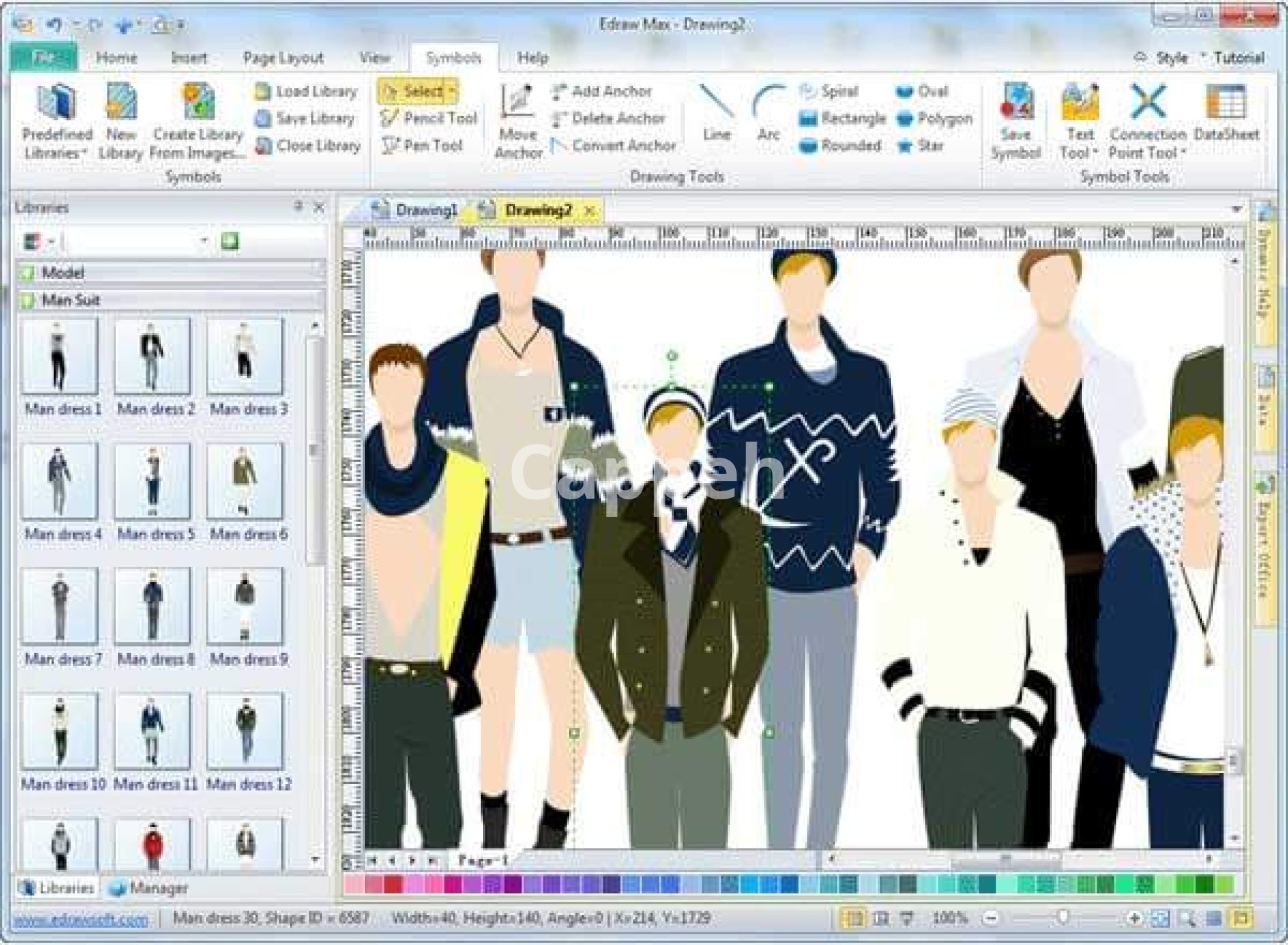Pick the red swatch in color bar

(x=393, y=885)
